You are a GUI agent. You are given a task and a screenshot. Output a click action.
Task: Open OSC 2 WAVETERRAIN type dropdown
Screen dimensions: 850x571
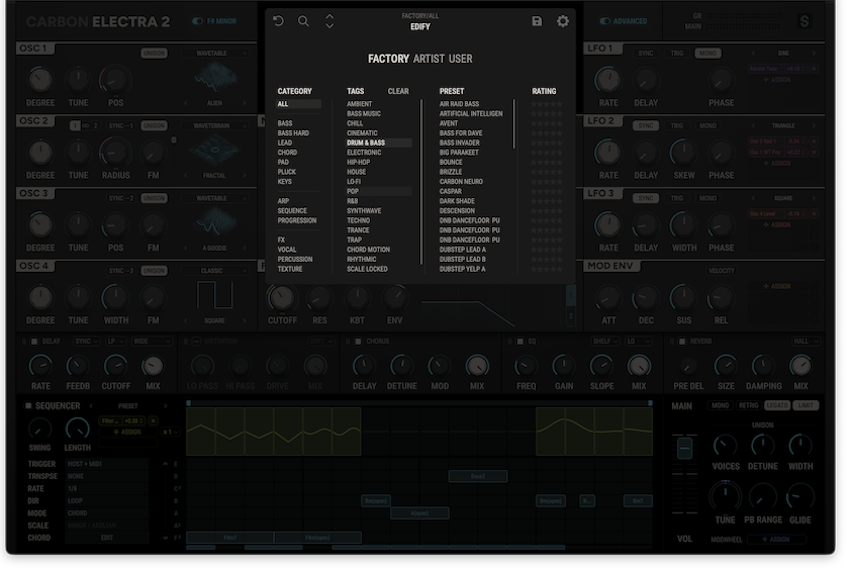tap(215, 126)
